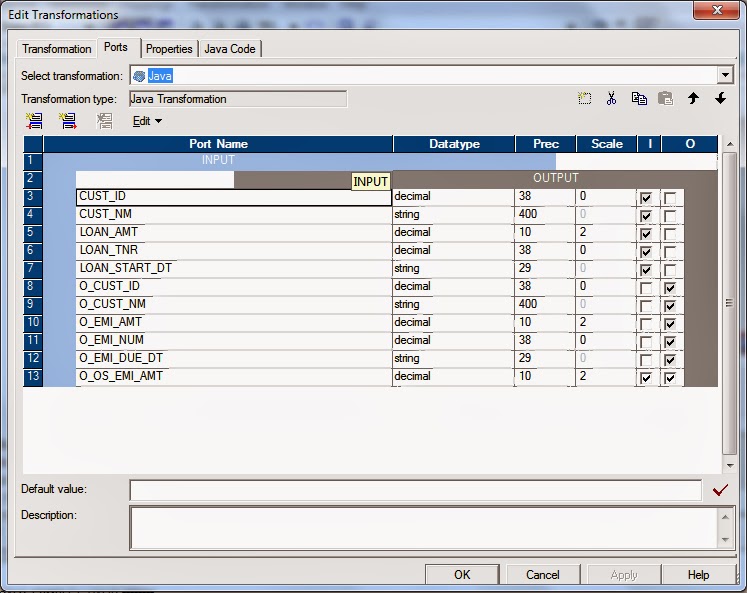
Task: Select the O_CUST_ID port name cell
Action: tap(234, 286)
